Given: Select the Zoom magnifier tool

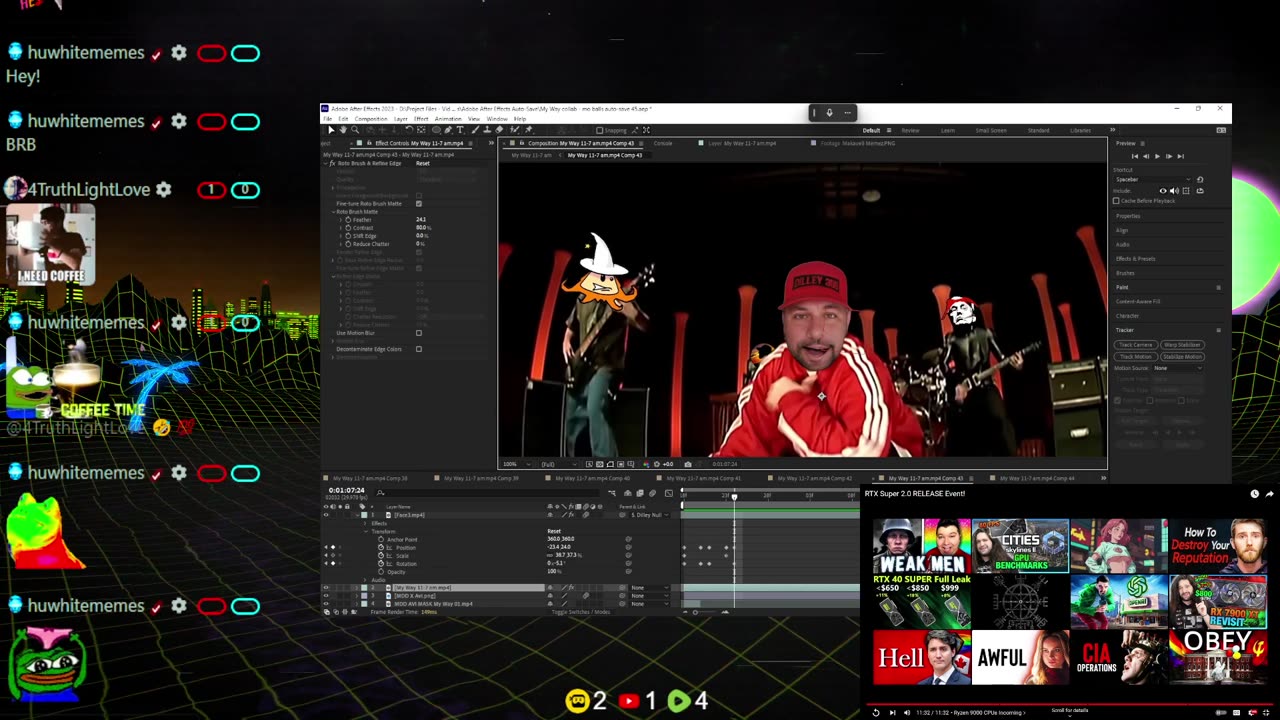Looking at the screenshot, I should point(355,130).
